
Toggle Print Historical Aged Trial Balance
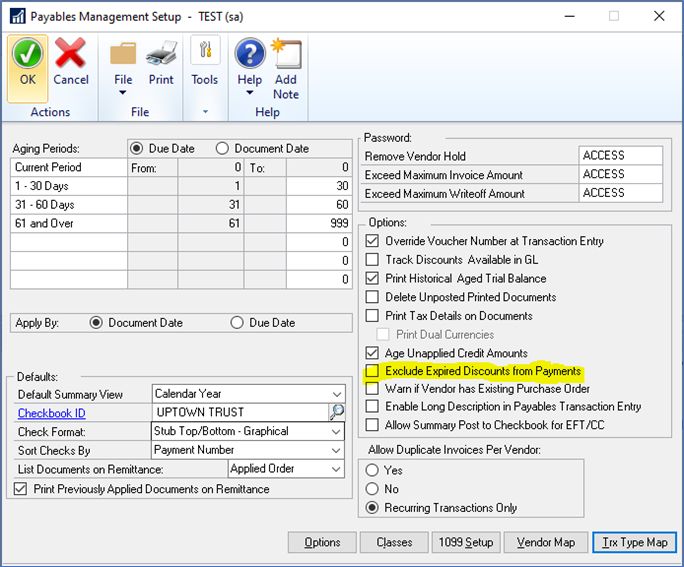click(x=372, y=278)
